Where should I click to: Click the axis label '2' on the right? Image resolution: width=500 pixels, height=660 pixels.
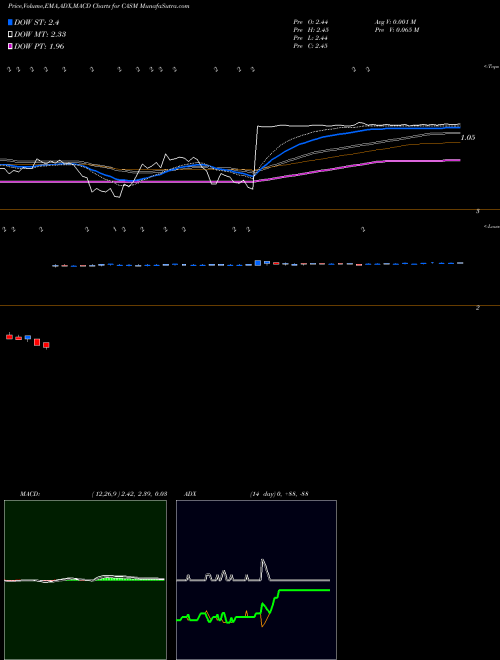[478, 308]
